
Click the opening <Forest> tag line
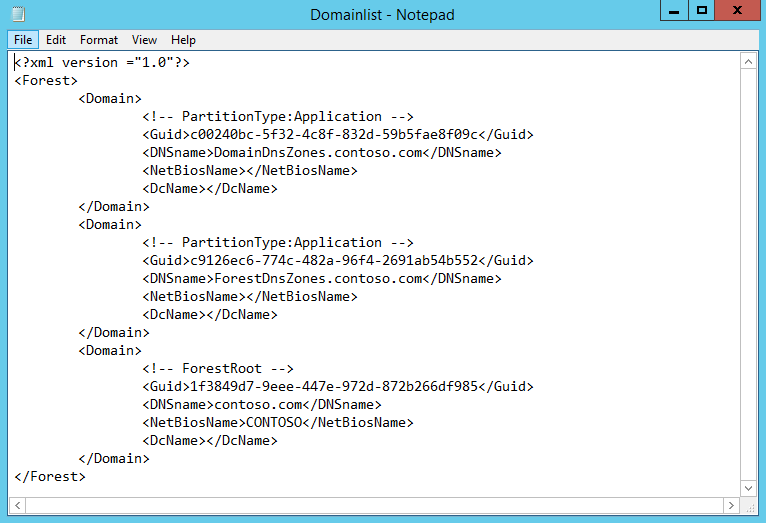click(46, 81)
